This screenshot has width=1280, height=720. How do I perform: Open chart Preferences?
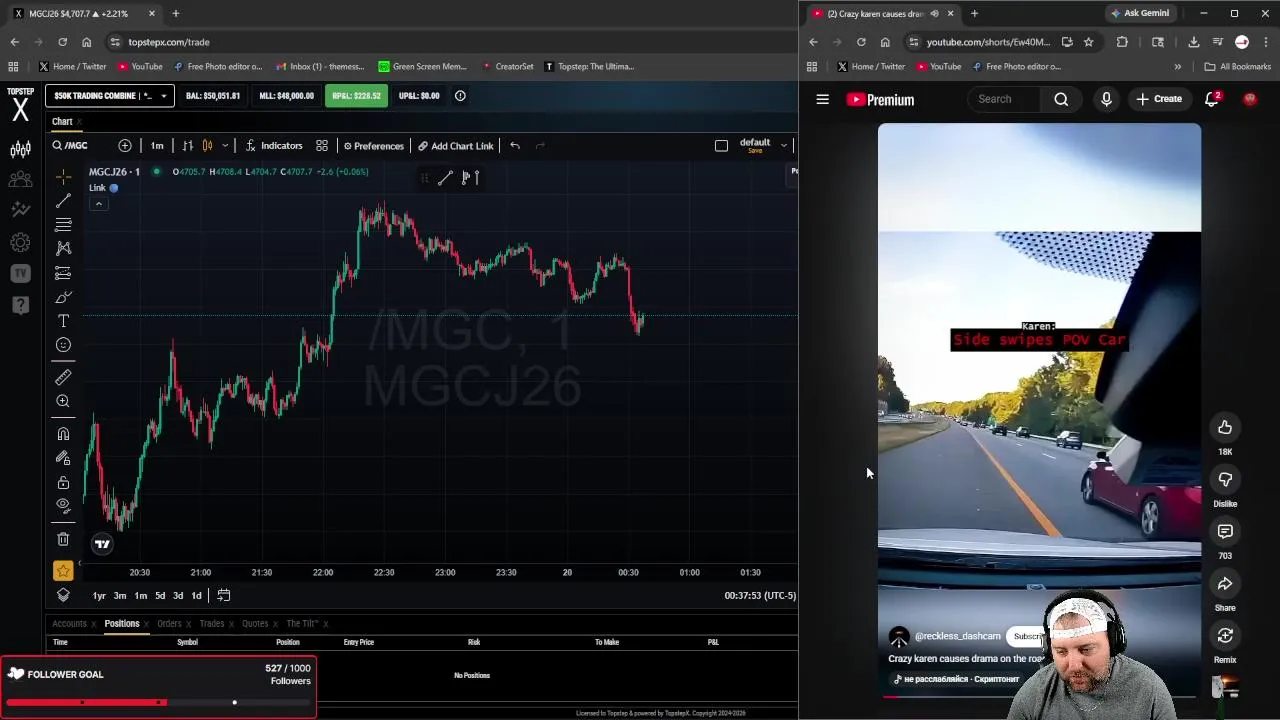(x=374, y=146)
